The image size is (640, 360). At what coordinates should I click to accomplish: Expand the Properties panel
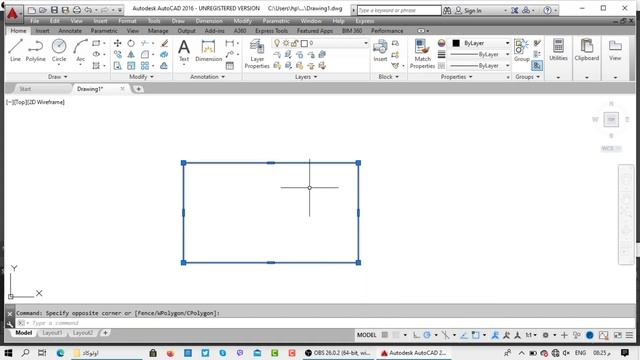(x=456, y=77)
